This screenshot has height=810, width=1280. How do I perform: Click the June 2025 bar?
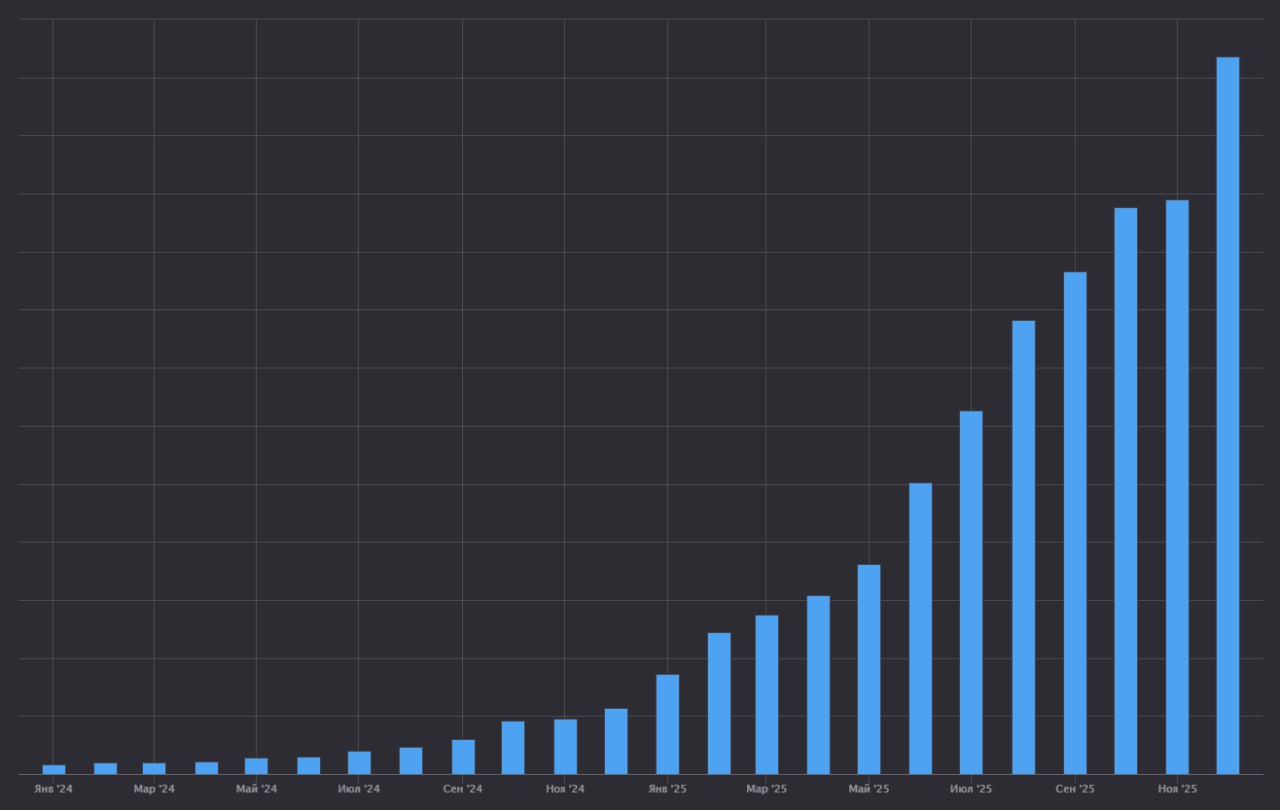920,628
